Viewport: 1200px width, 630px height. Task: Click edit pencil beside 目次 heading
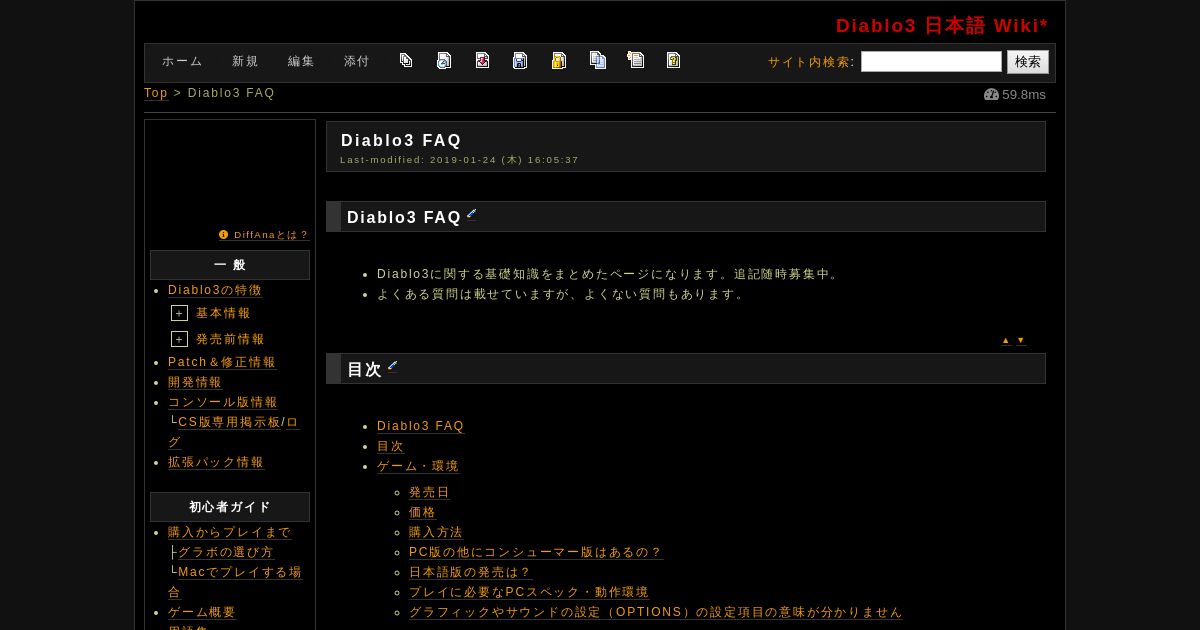[392, 366]
